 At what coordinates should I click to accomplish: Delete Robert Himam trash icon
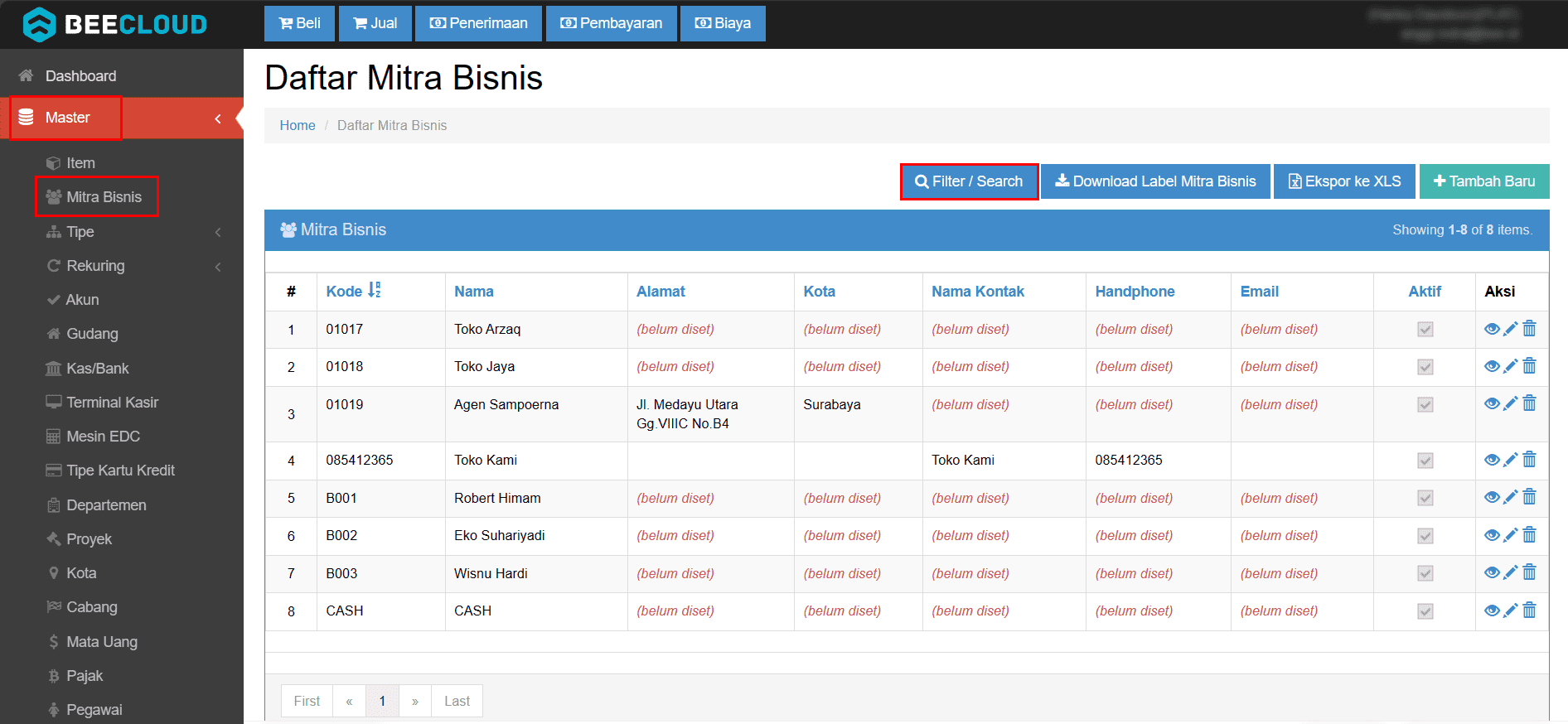coord(1530,497)
